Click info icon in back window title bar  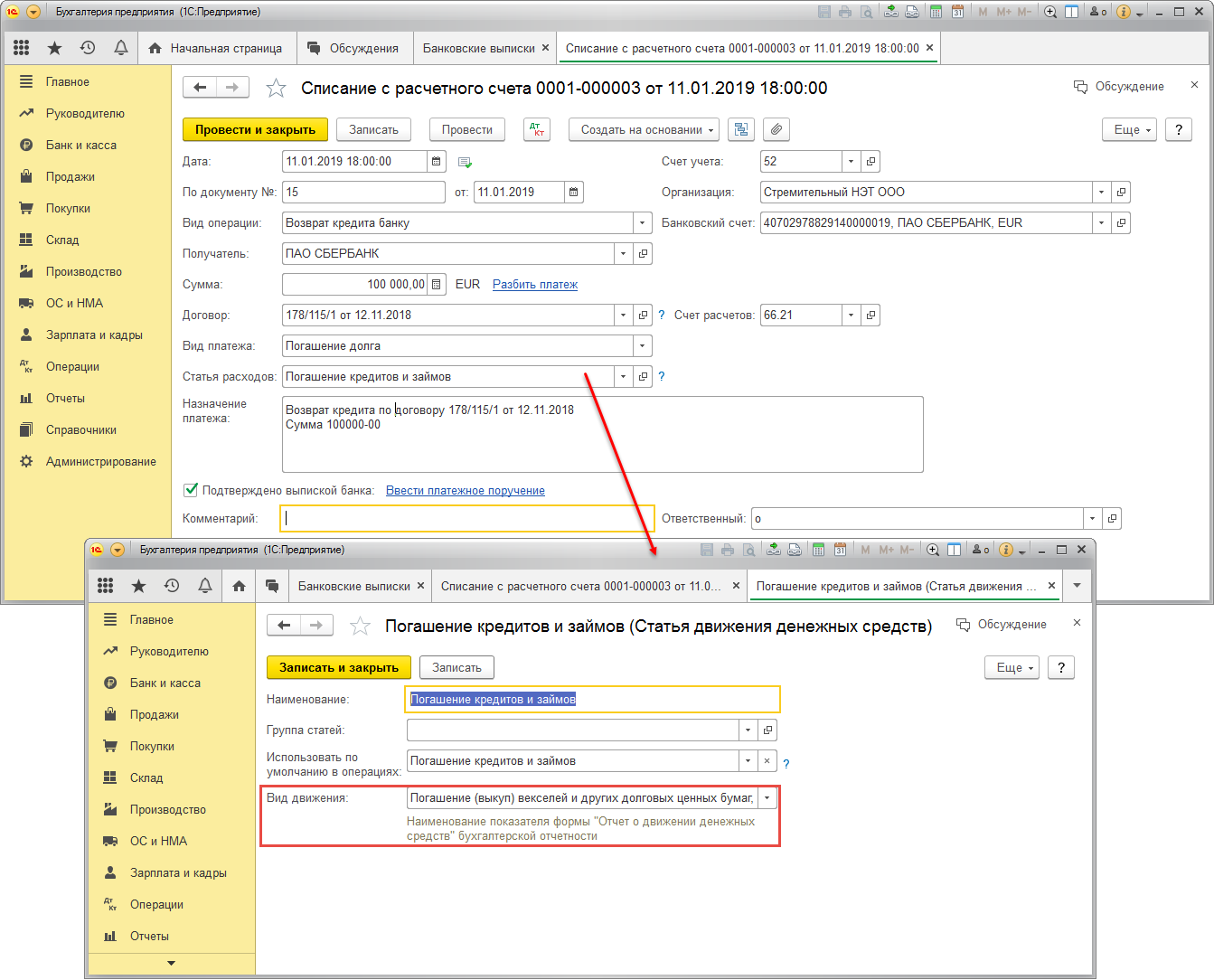click(1124, 12)
